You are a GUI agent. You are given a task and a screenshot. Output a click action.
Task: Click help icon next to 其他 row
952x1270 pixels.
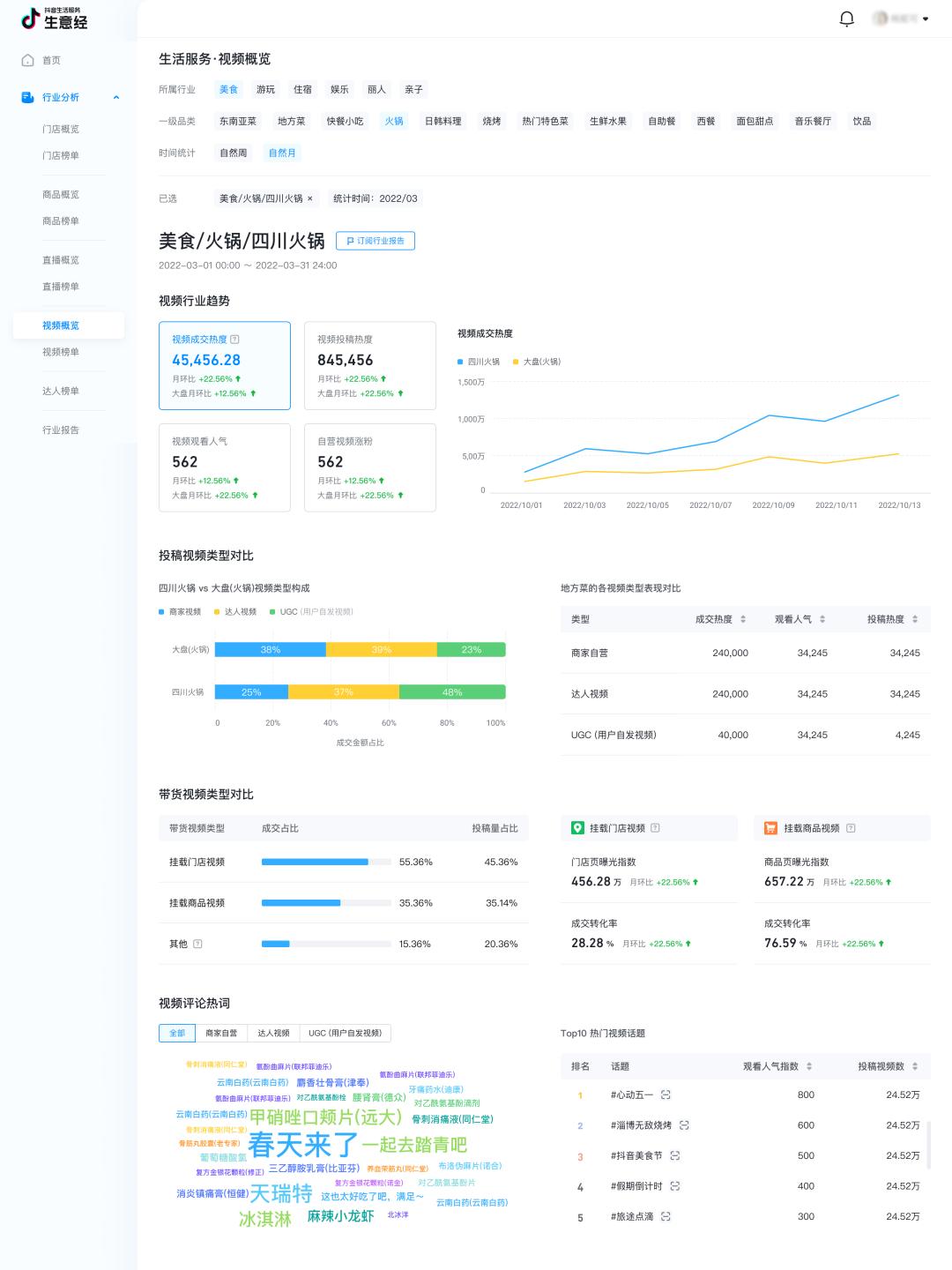pyautogui.click(x=197, y=944)
